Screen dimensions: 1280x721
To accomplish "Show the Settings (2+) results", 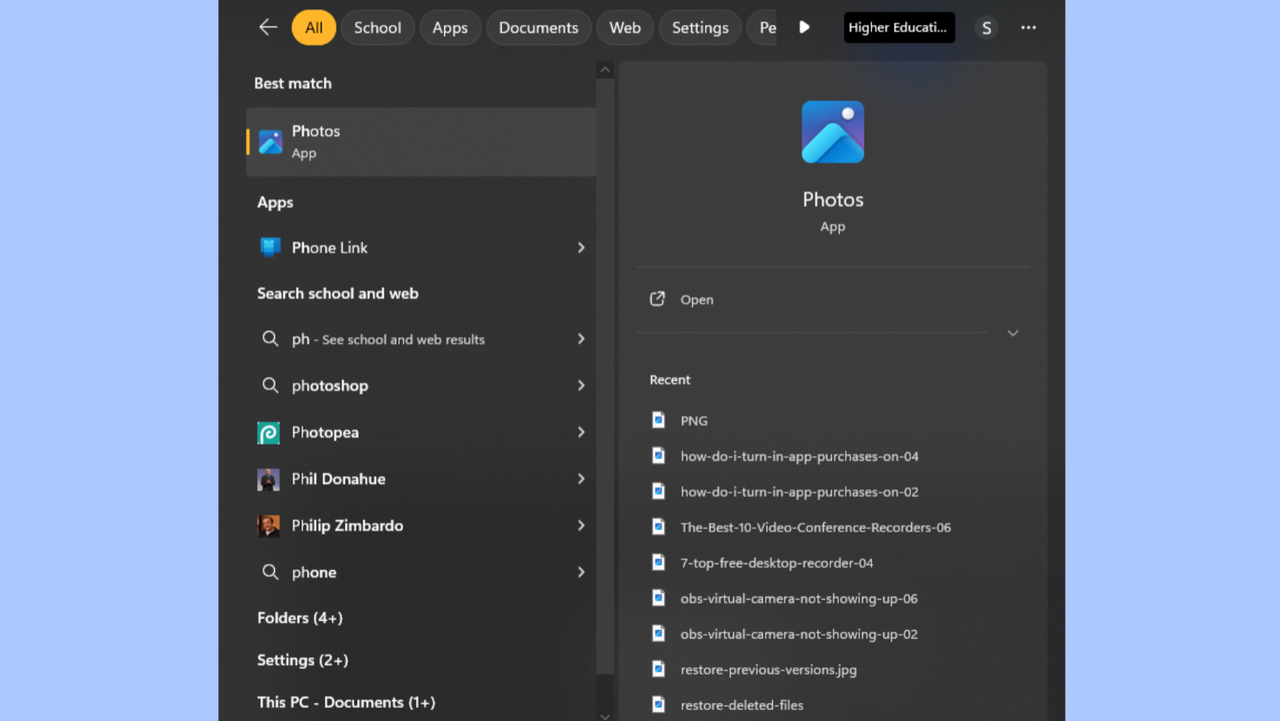I will coord(303,660).
